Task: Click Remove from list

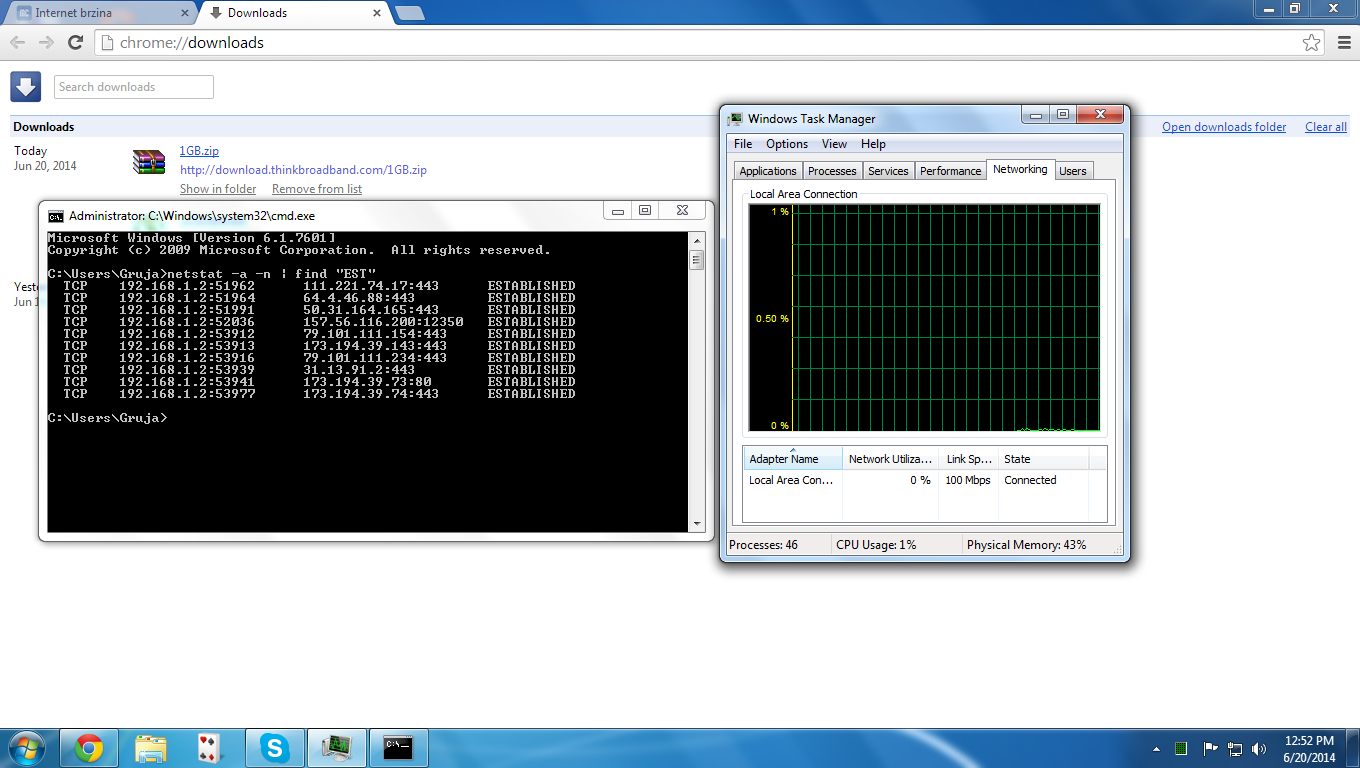Action: (317, 189)
